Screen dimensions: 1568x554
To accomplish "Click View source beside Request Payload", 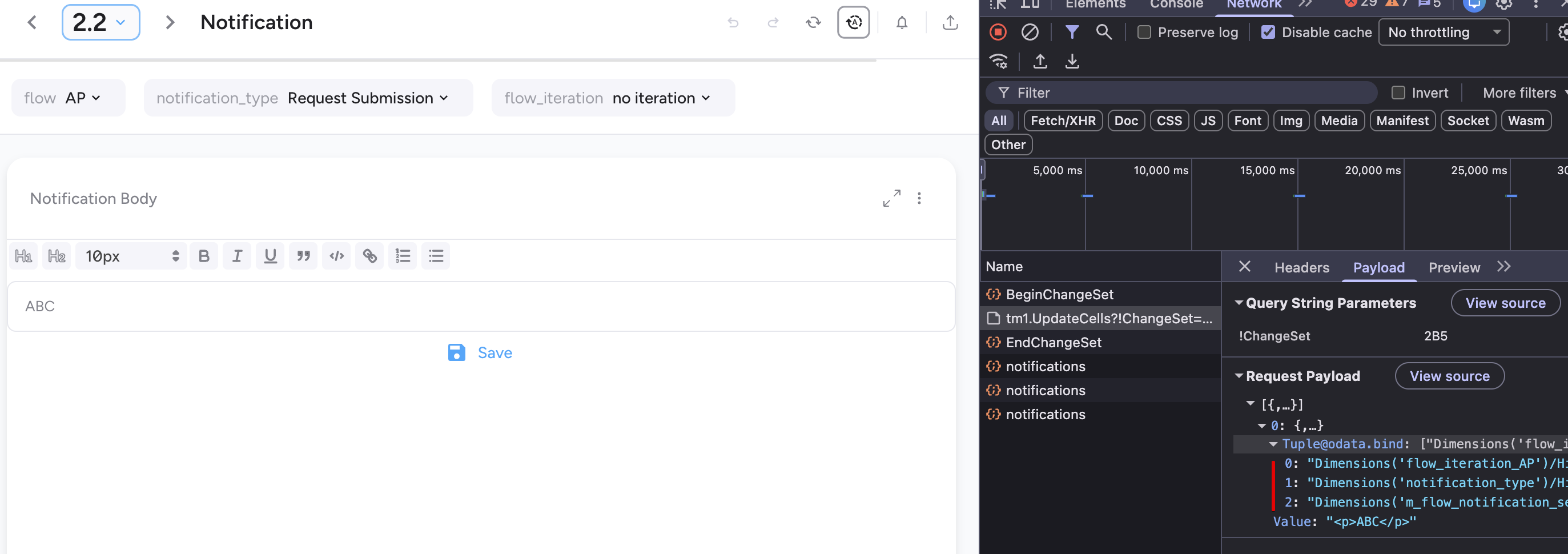I will tap(1449, 376).
